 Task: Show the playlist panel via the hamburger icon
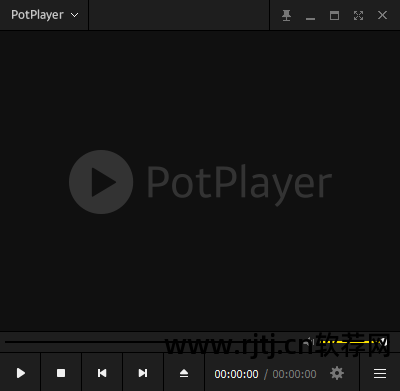click(x=380, y=373)
